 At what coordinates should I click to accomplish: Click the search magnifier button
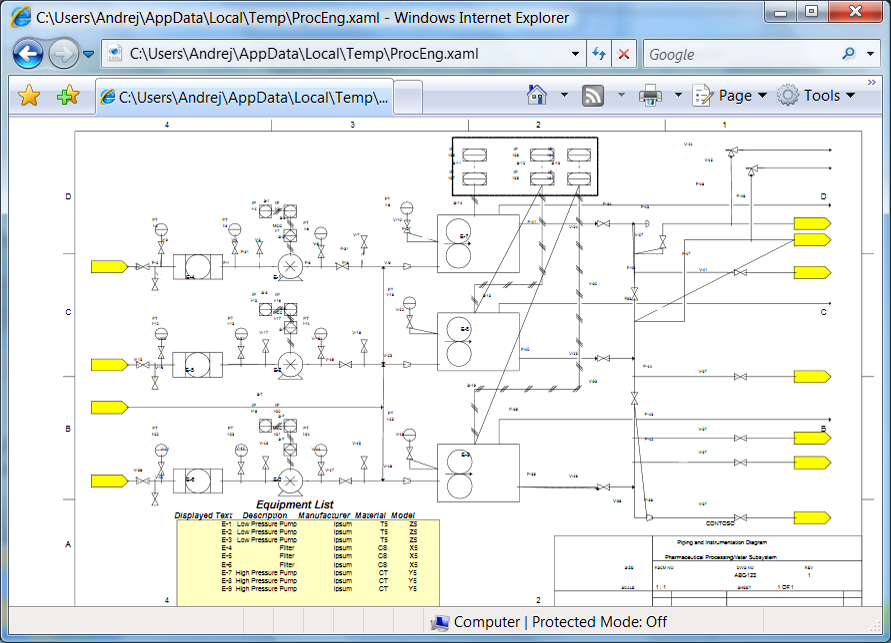[849, 54]
